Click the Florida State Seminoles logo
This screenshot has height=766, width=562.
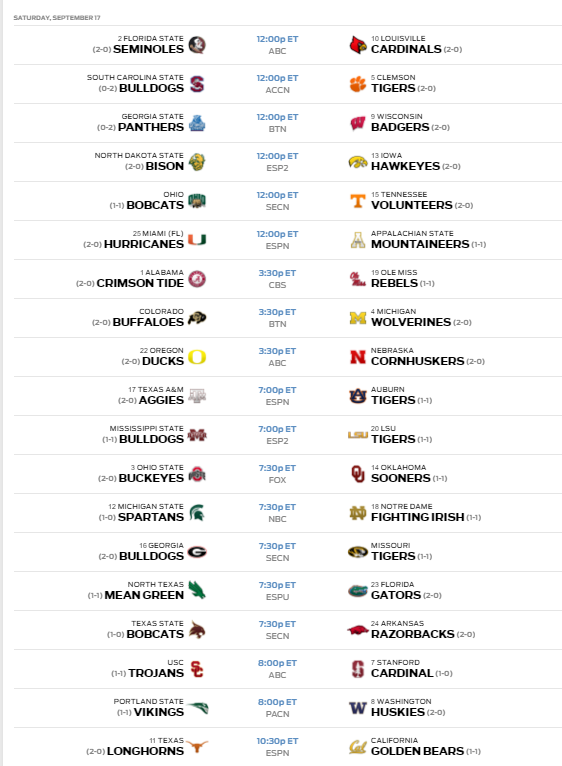coord(197,45)
